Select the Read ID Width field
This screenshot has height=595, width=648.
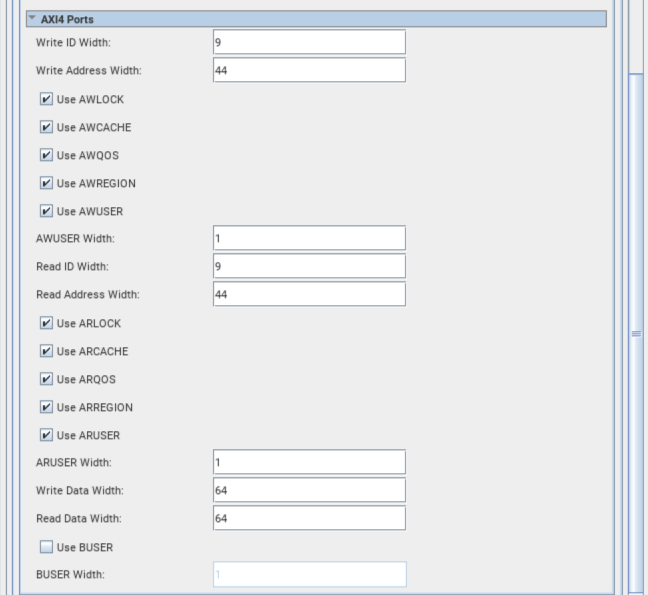coord(309,266)
